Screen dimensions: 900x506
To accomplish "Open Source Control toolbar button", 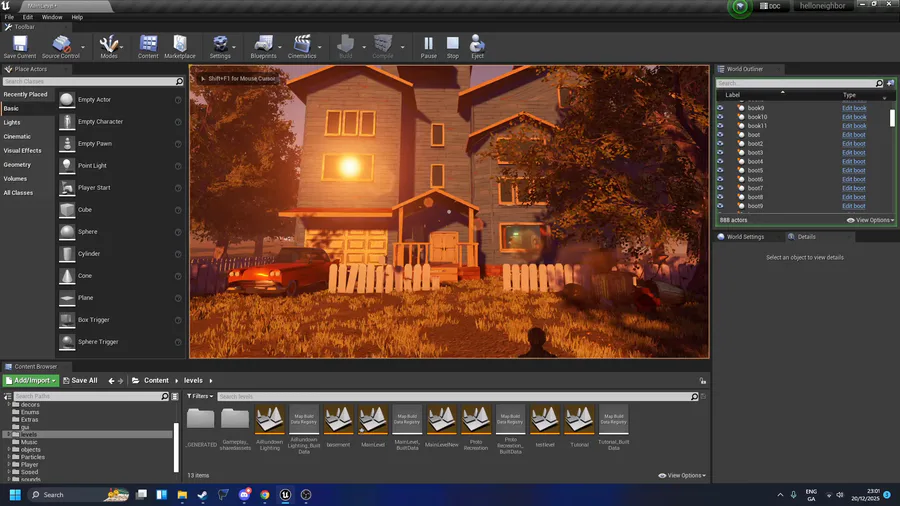I will [x=60, y=46].
